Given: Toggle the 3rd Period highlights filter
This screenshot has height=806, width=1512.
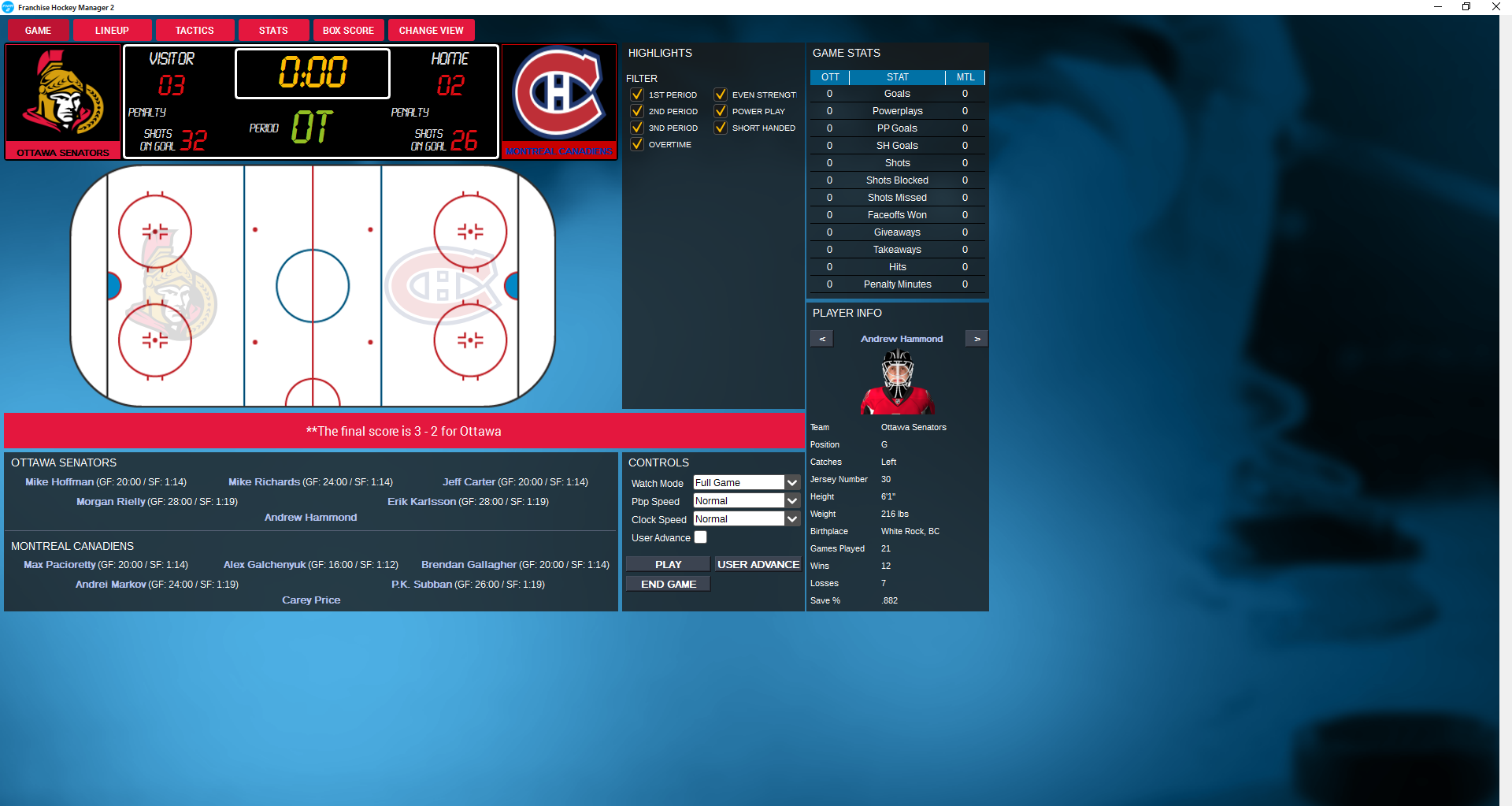Looking at the screenshot, I should [x=637, y=128].
